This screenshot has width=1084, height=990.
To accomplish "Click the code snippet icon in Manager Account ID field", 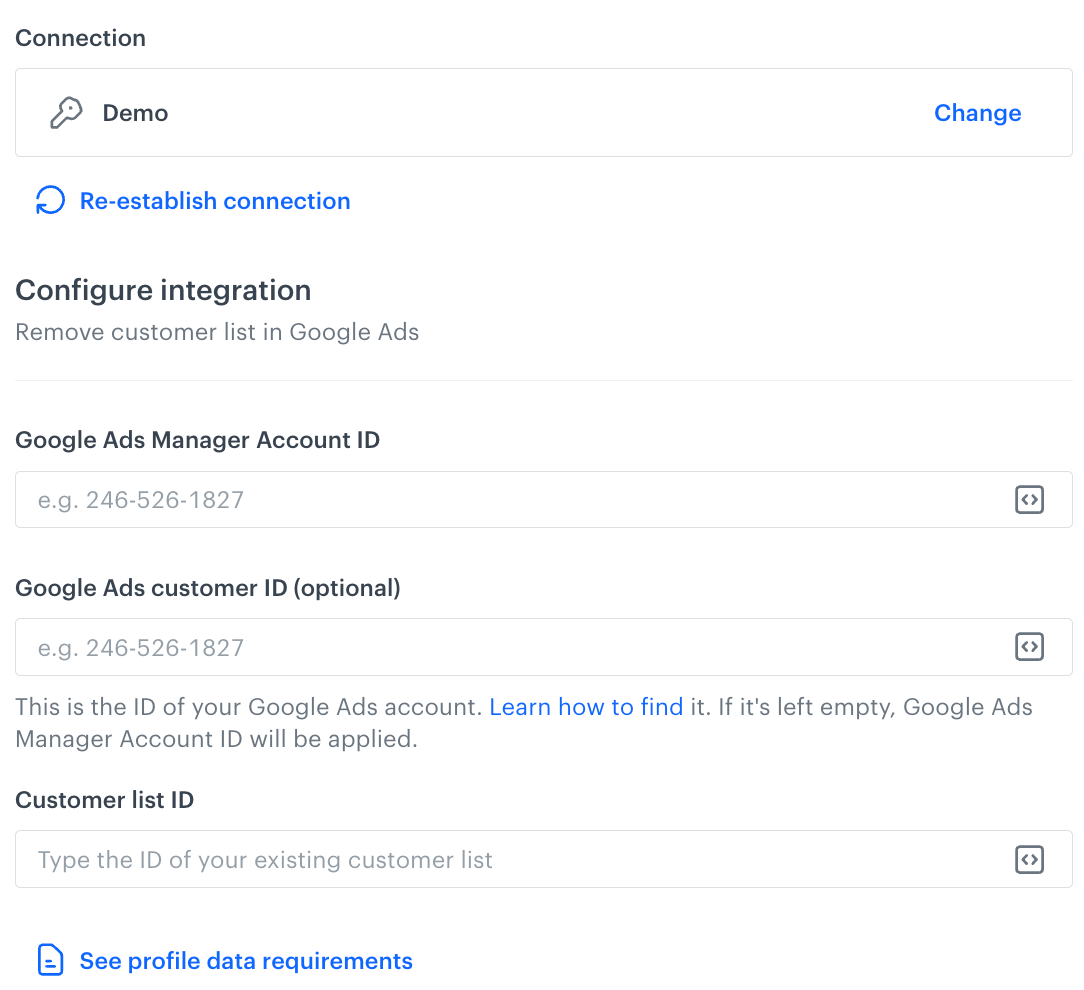I will (1029, 500).
